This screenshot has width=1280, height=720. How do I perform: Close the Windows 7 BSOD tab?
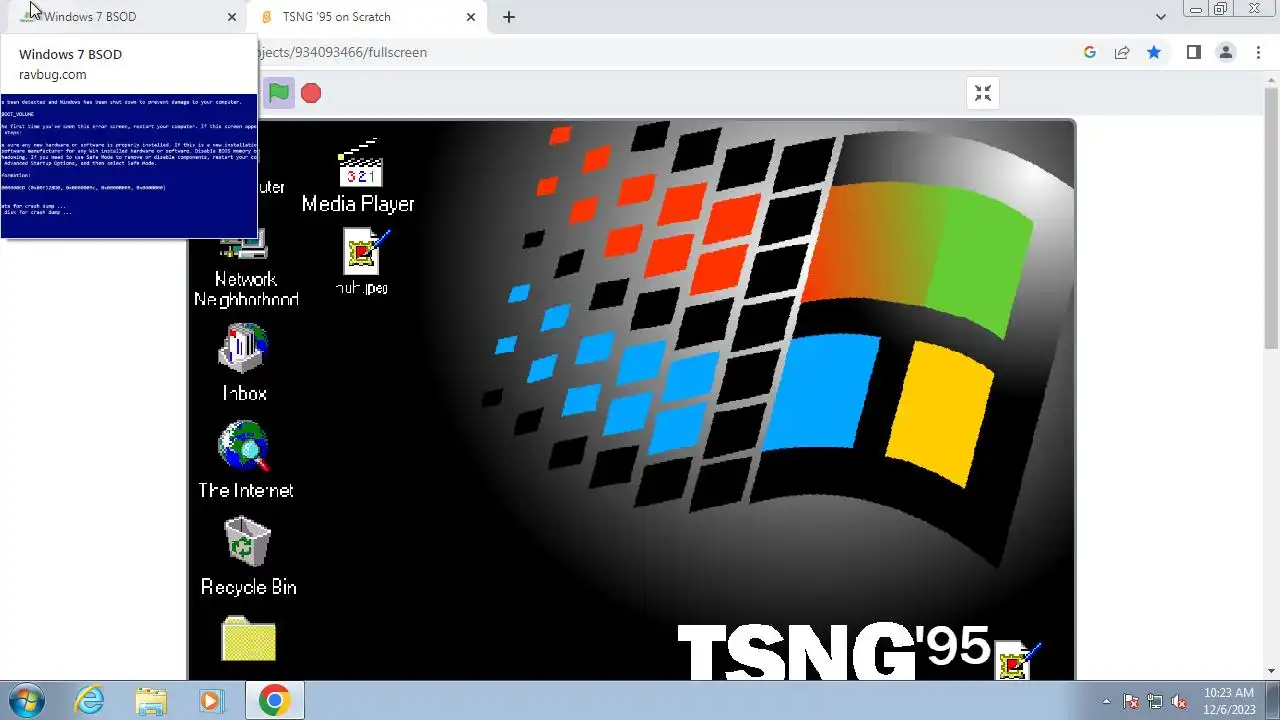coord(232,17)
